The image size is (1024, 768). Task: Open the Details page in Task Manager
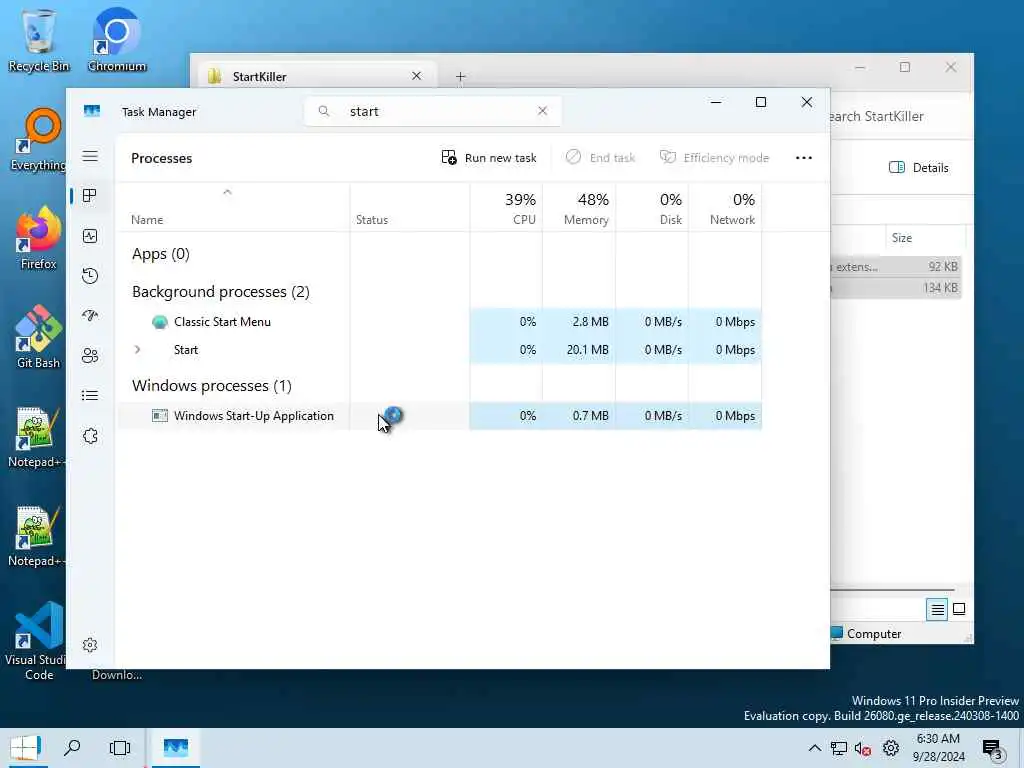[x=90, y=395]
